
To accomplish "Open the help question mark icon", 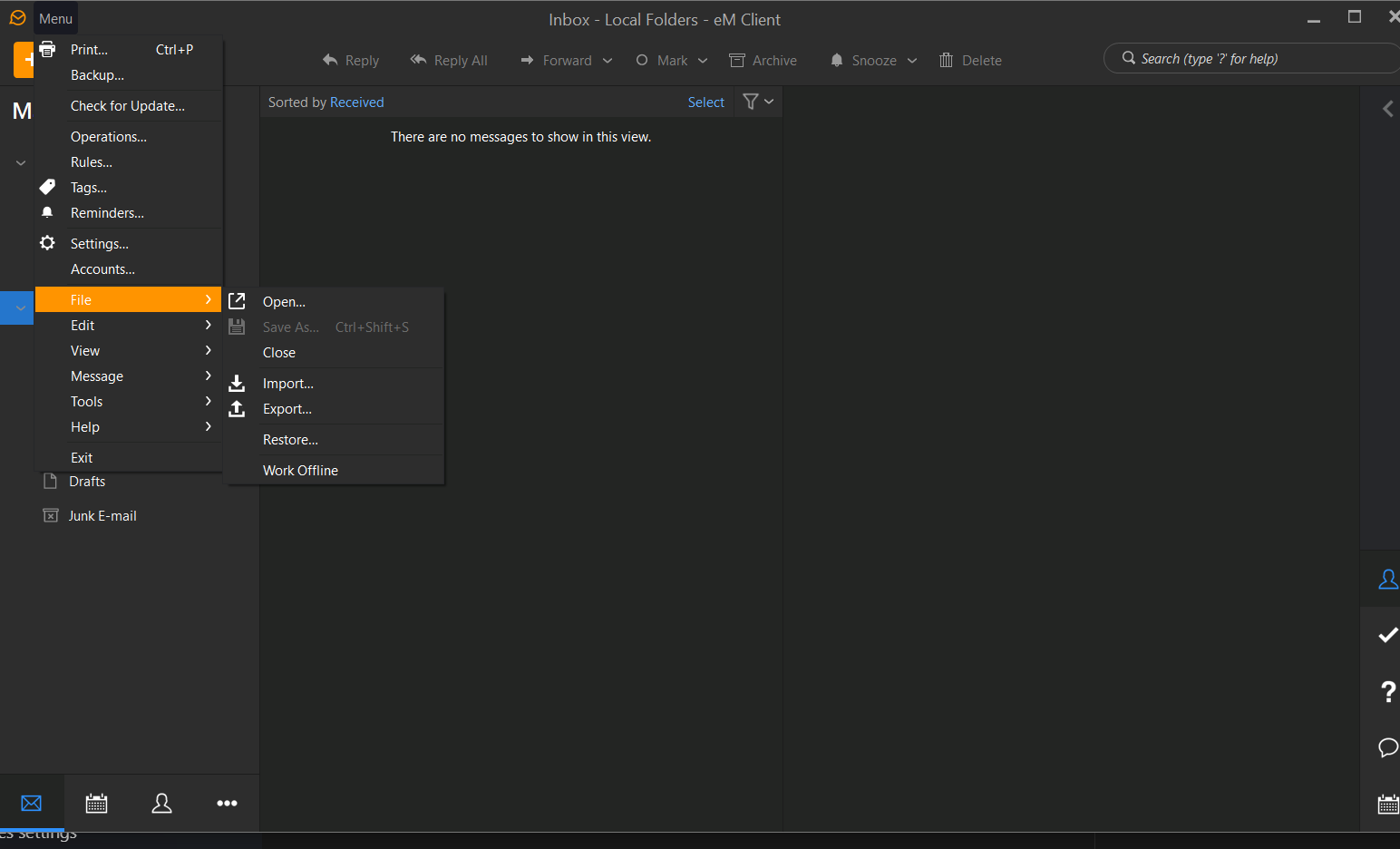I will (x=1388, y=692).
